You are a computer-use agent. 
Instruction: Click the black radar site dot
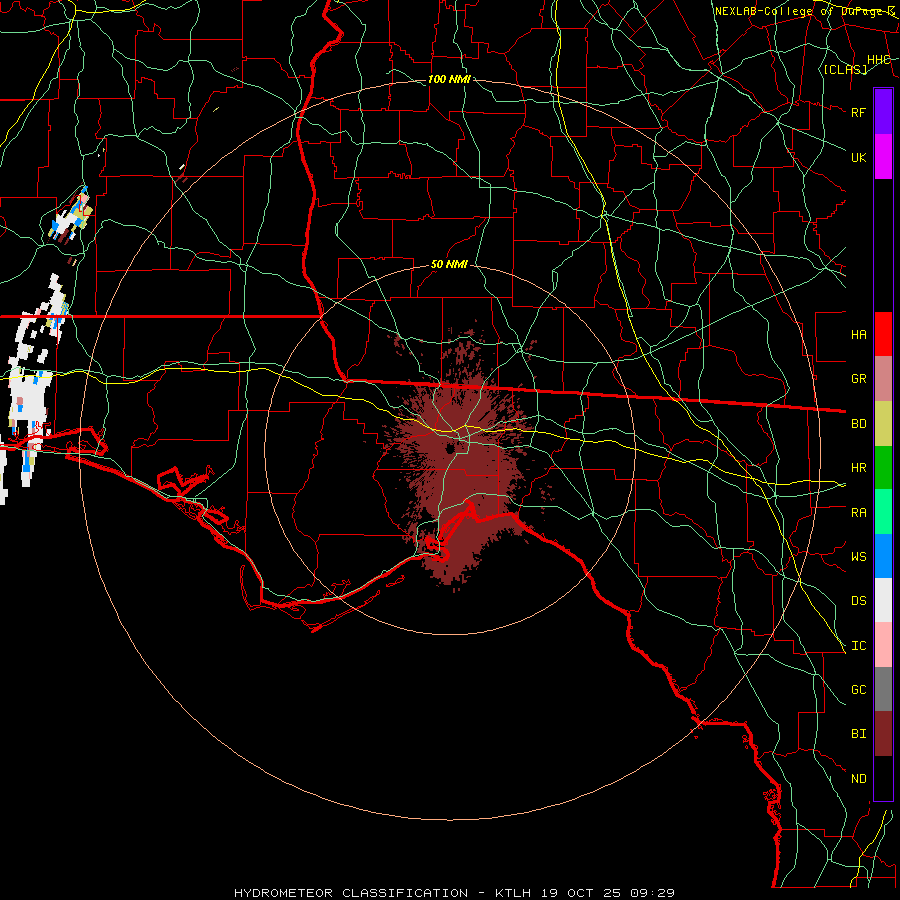451,448
